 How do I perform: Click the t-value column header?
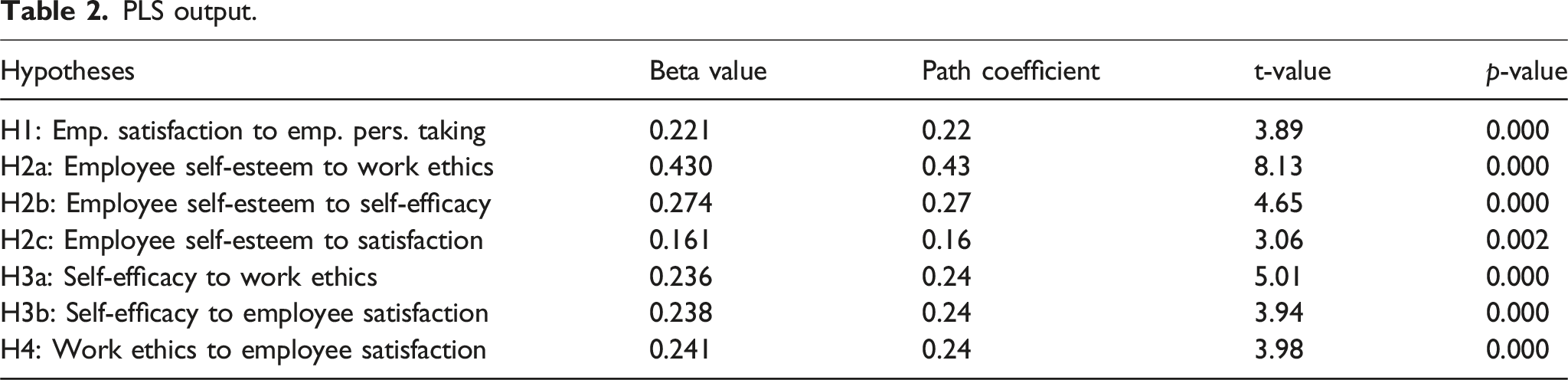point(1292,72)
